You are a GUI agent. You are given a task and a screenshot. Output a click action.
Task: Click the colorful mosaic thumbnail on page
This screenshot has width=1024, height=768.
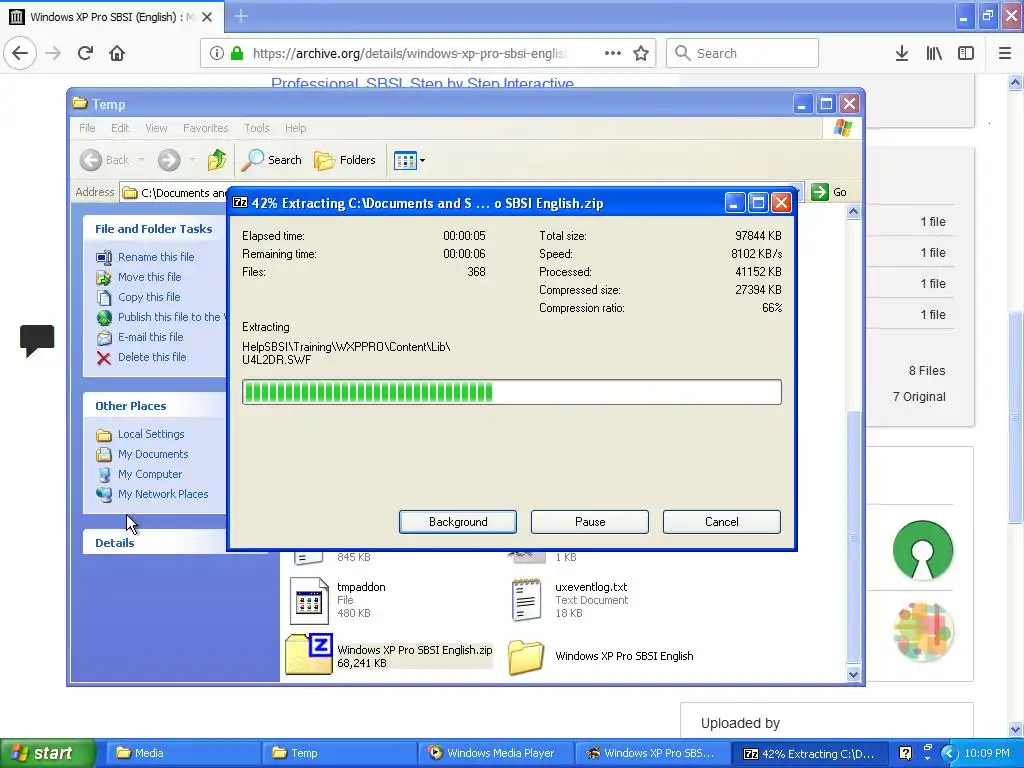[923, 631]
